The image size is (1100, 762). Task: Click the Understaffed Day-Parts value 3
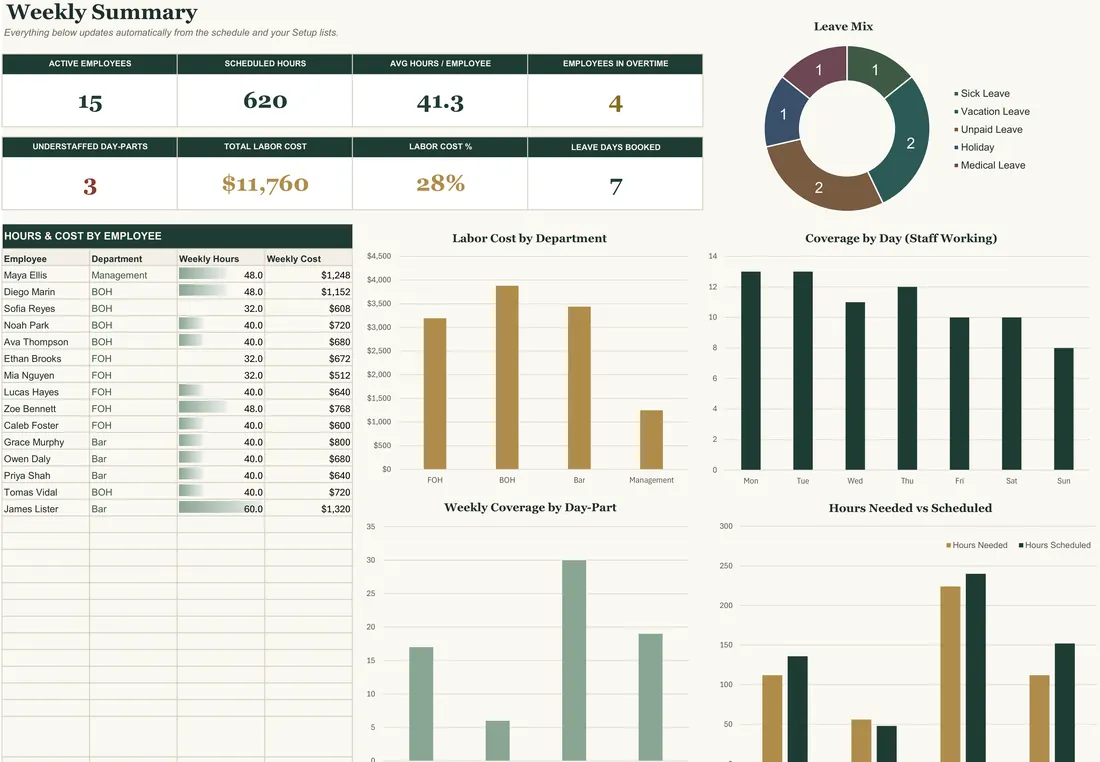pos(90,186)
